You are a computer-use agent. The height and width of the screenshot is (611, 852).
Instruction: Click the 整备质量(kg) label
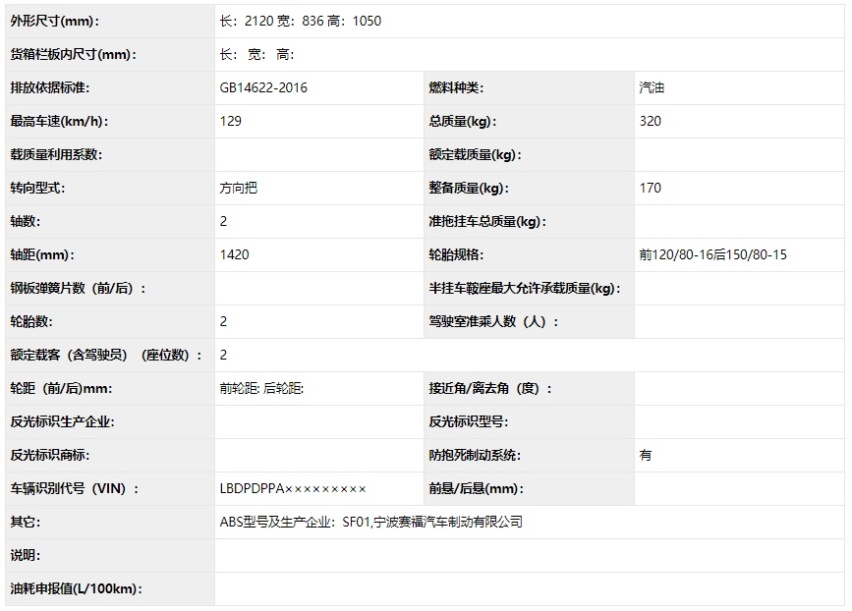(468, 188)
